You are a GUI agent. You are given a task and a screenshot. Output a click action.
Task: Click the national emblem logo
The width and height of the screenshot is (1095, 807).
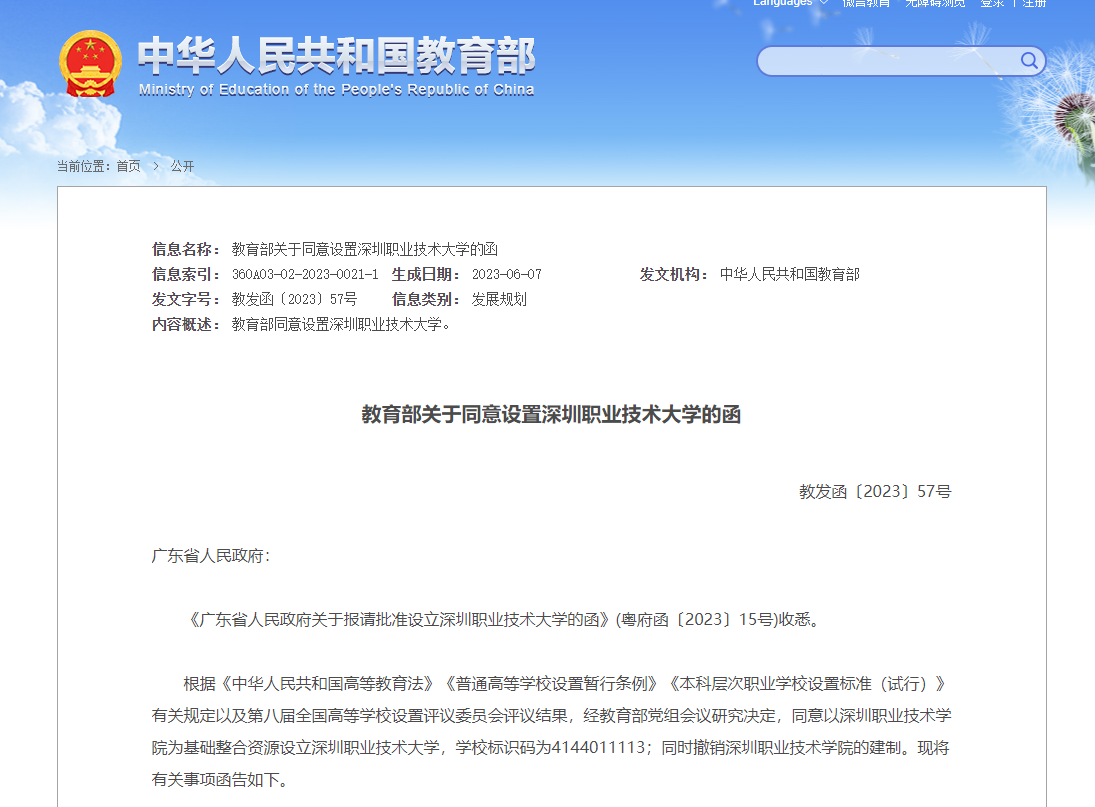[90, 64]
